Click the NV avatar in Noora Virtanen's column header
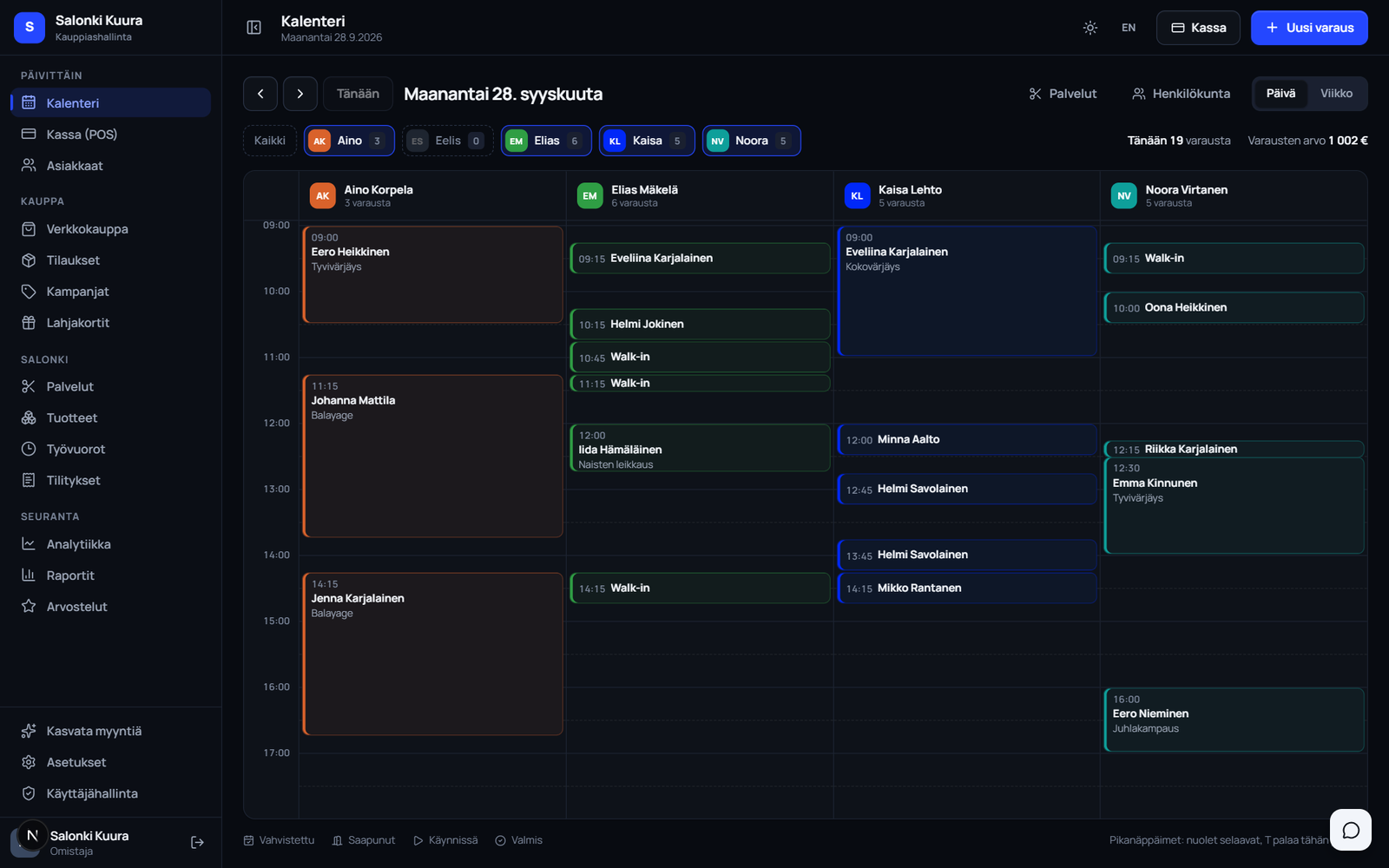1389x868 pixels. click(1124, 196)
